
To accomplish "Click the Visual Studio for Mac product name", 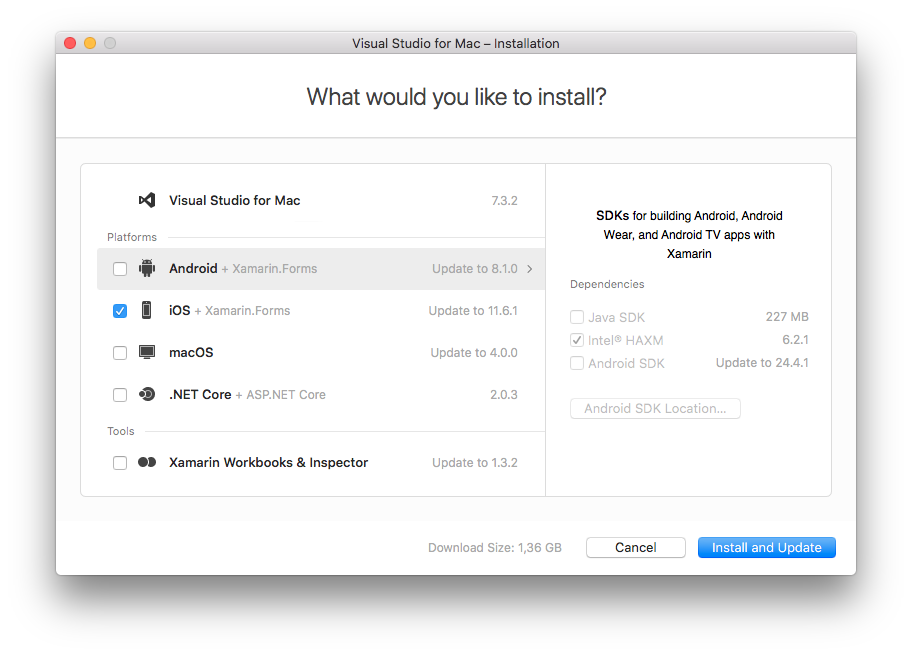I will click(234, 200).
